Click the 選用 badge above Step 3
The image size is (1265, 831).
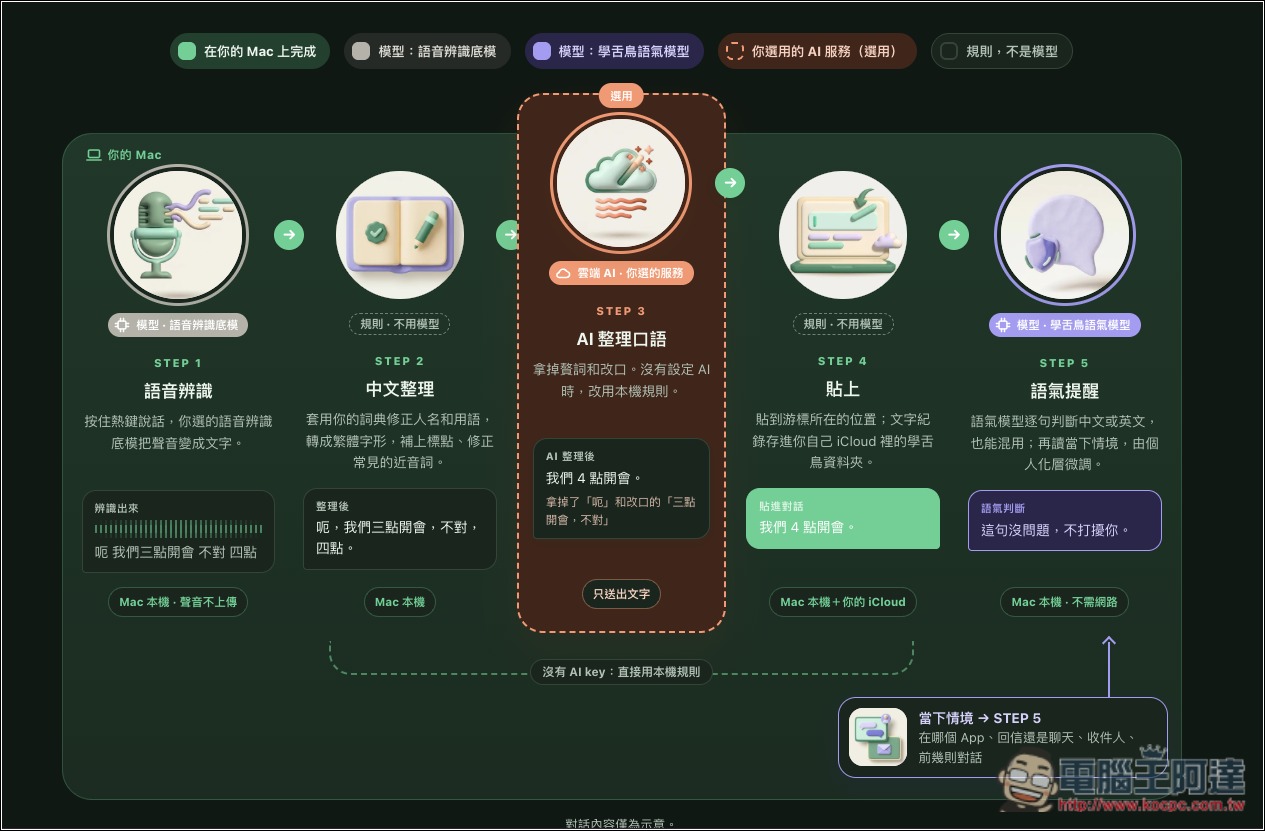click(x=621, y=96)
